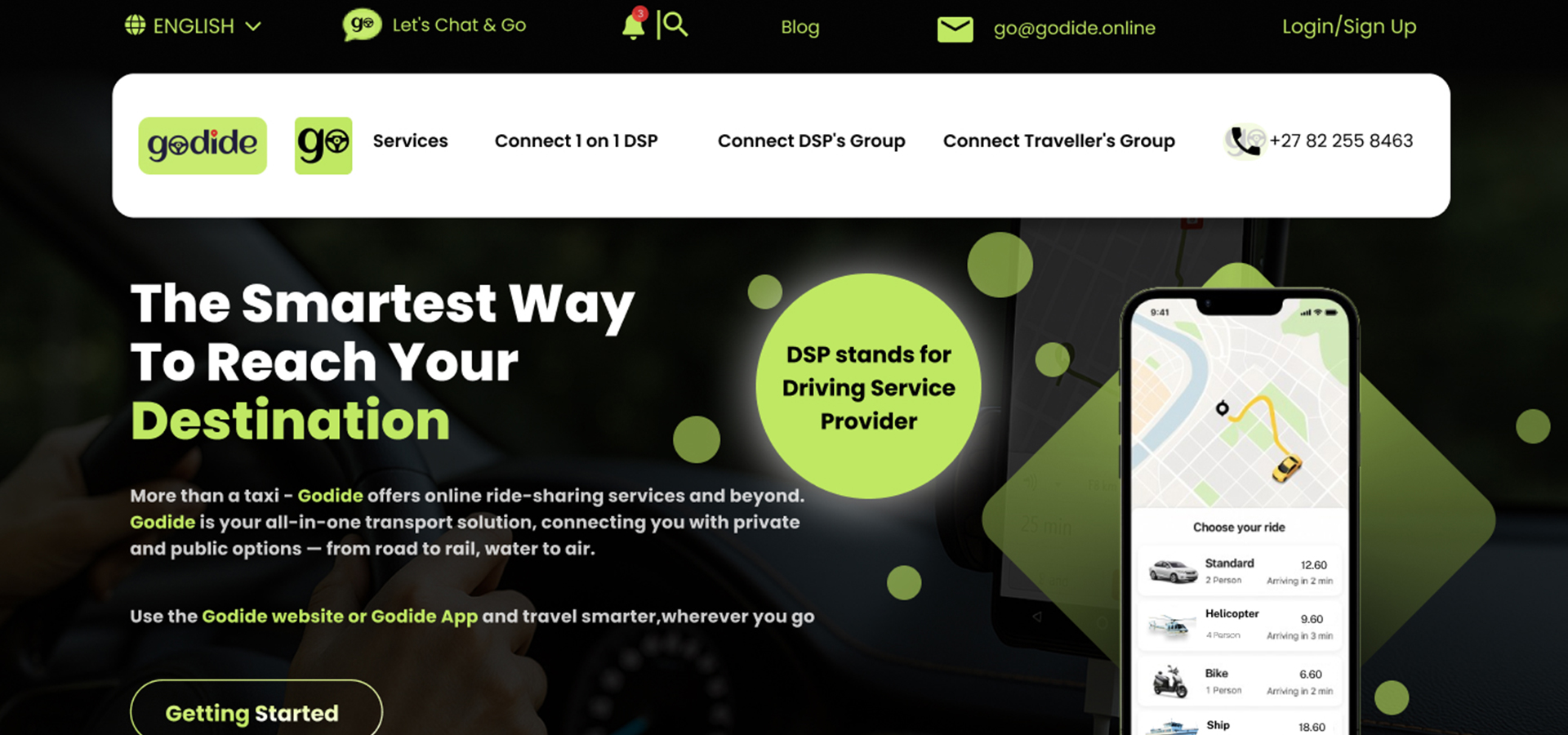Open the Services menu
The height and width of the screenshot is (735, 1568).
pos(410,140)
